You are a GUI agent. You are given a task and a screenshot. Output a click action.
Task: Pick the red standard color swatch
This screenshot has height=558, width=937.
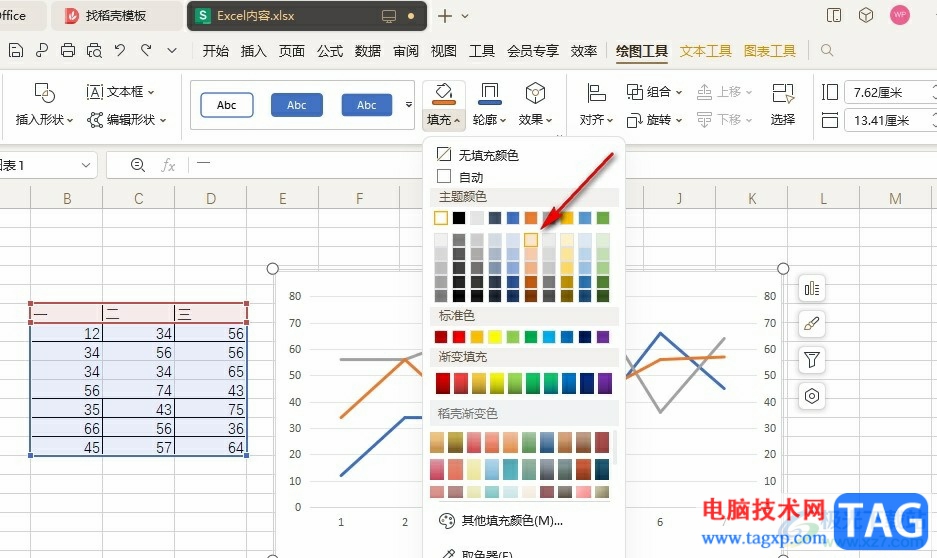[459, 337]
